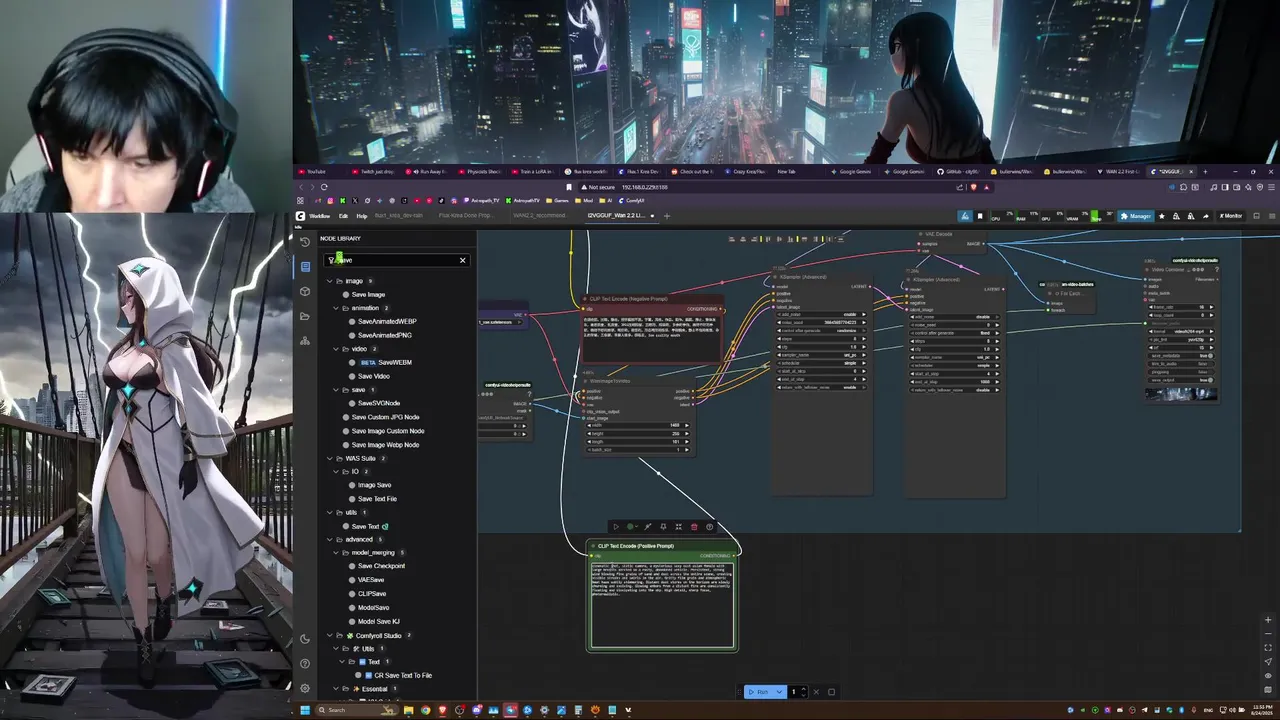
Task: Open the Help menu
Action: [x=362, y=215]
